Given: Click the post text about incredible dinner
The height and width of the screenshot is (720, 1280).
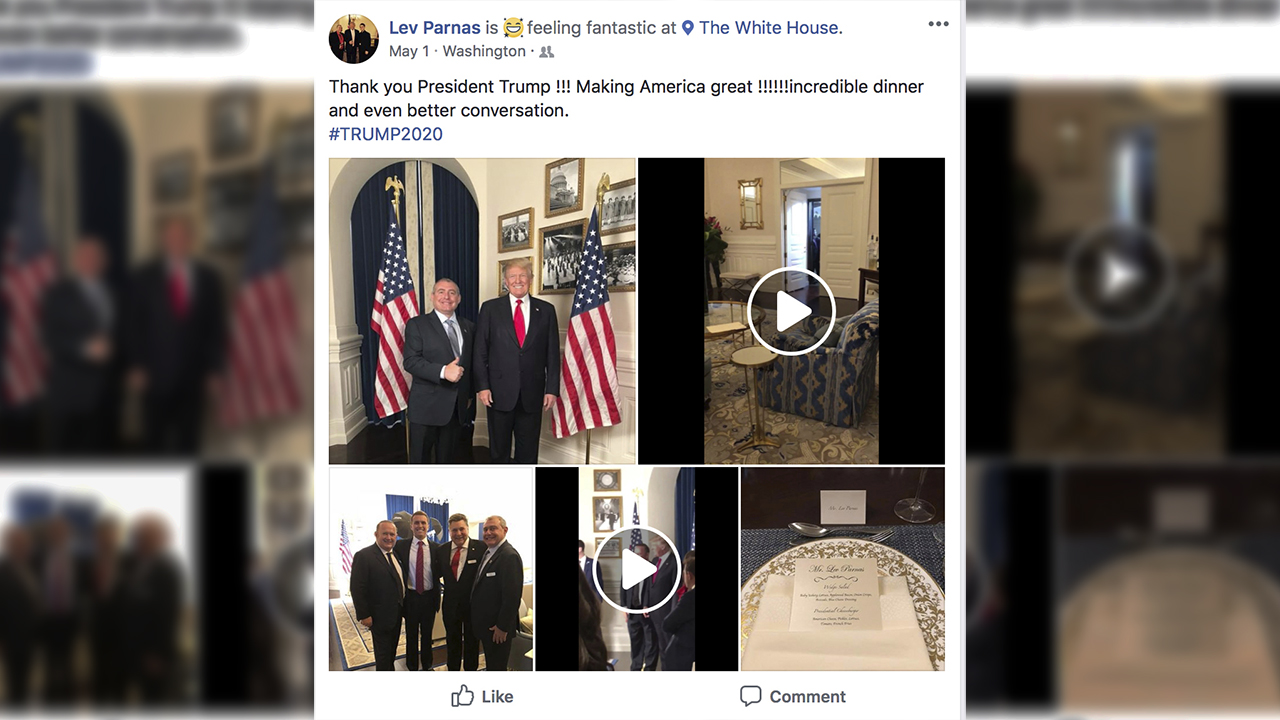Looking at the screenshot, I should [626, 98].
